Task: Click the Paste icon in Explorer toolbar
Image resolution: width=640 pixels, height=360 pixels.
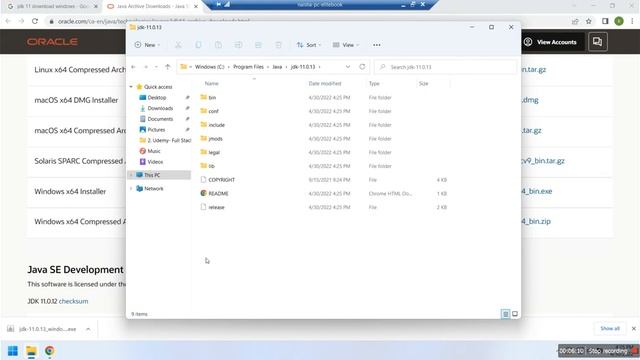Action: coord(218,45)
